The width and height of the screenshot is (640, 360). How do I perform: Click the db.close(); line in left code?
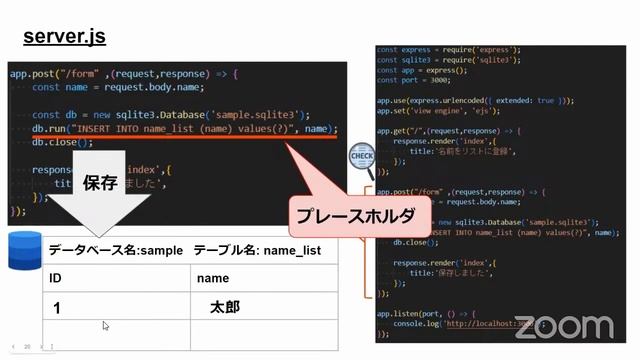62,142
